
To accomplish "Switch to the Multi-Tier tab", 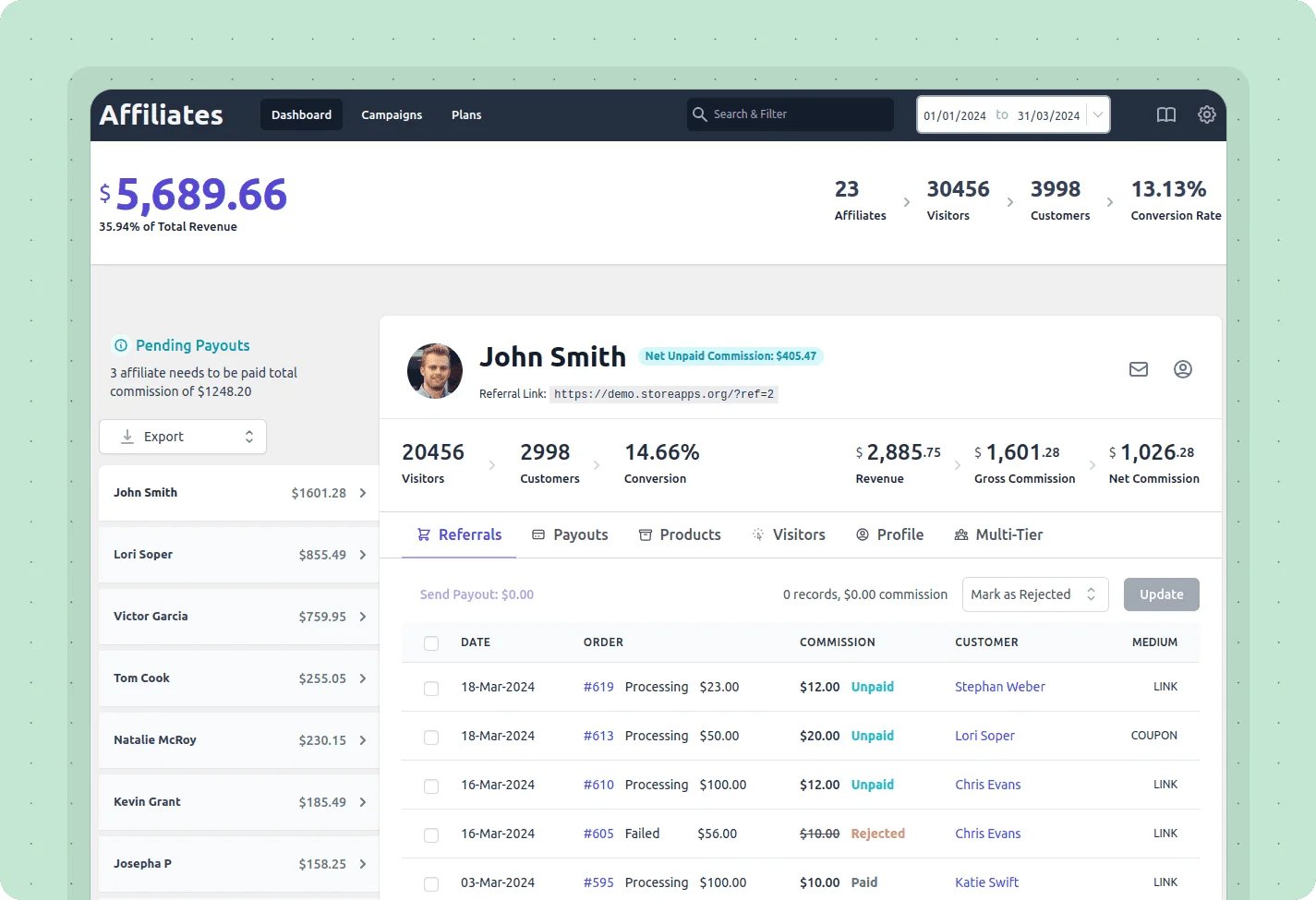I will coord(998,534).
